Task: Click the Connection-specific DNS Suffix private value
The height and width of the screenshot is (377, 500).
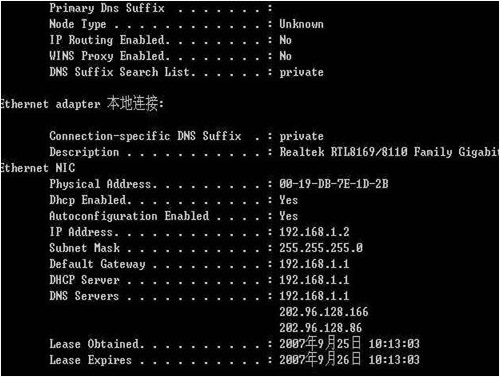Action: point(301,136)
